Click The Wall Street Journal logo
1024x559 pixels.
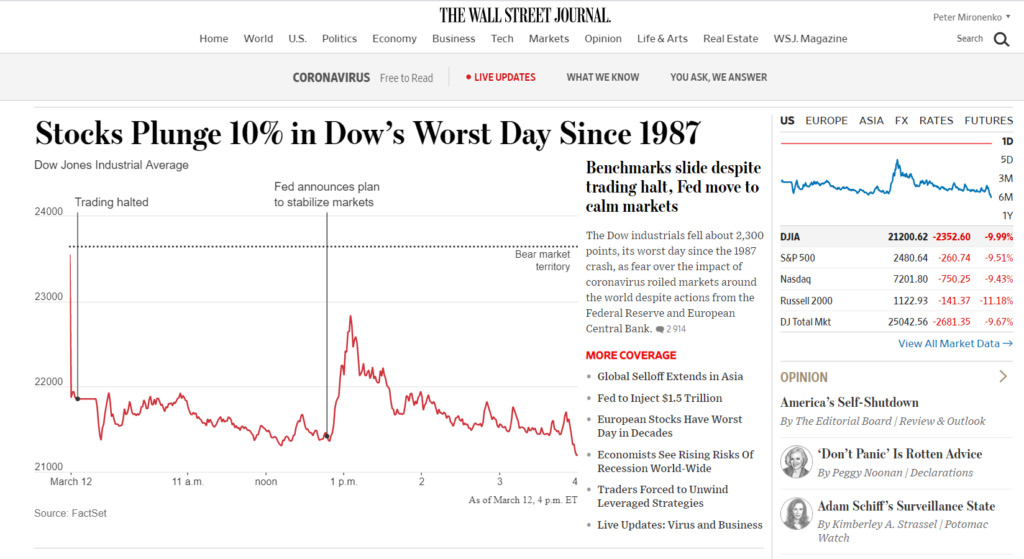pos(525,15)
